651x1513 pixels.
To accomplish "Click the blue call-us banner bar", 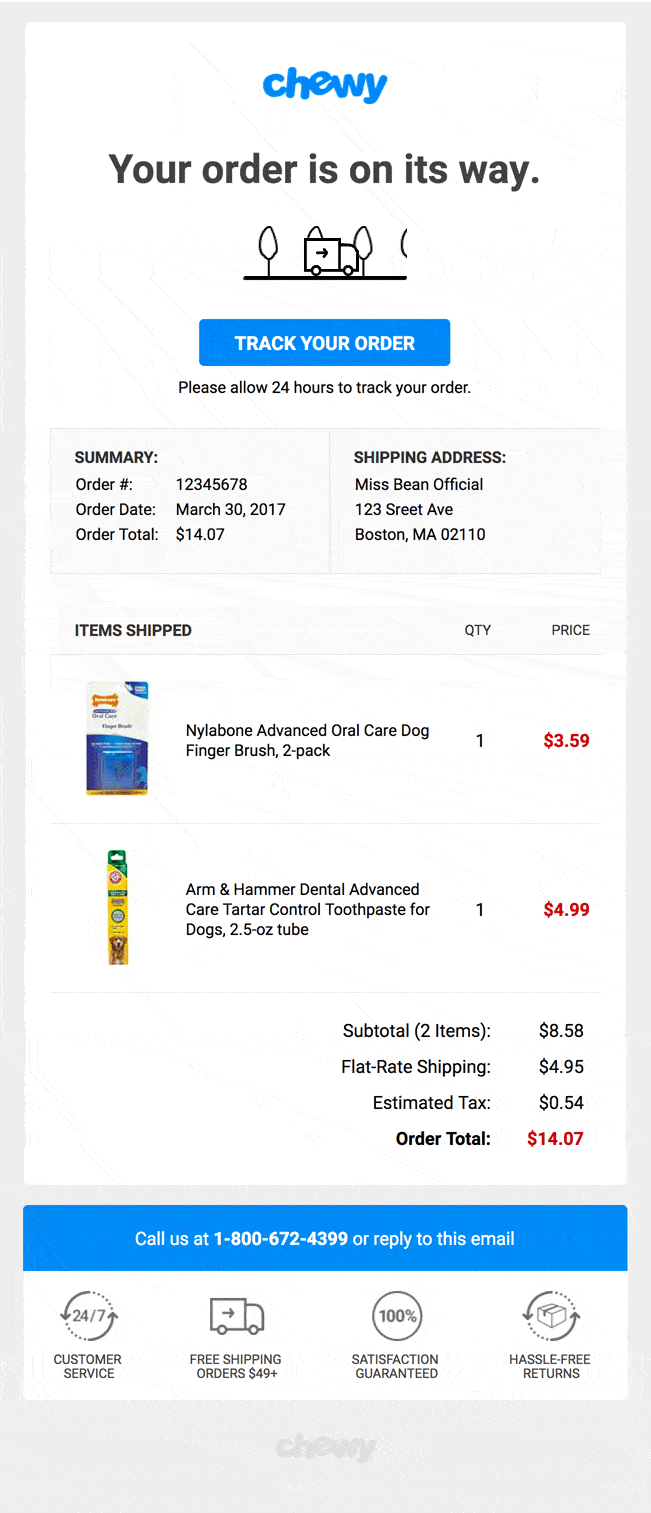I will tap(325, 1238).
